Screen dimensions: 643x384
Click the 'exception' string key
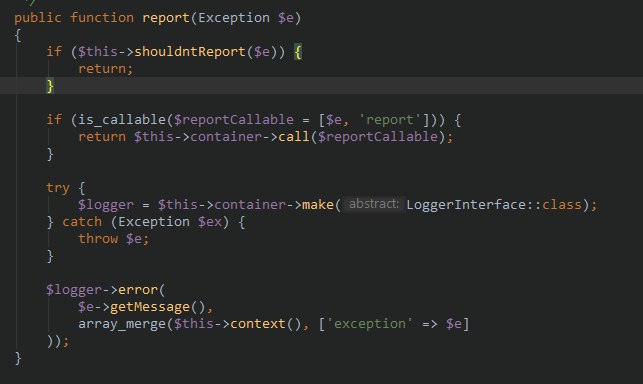click(369, 324)
